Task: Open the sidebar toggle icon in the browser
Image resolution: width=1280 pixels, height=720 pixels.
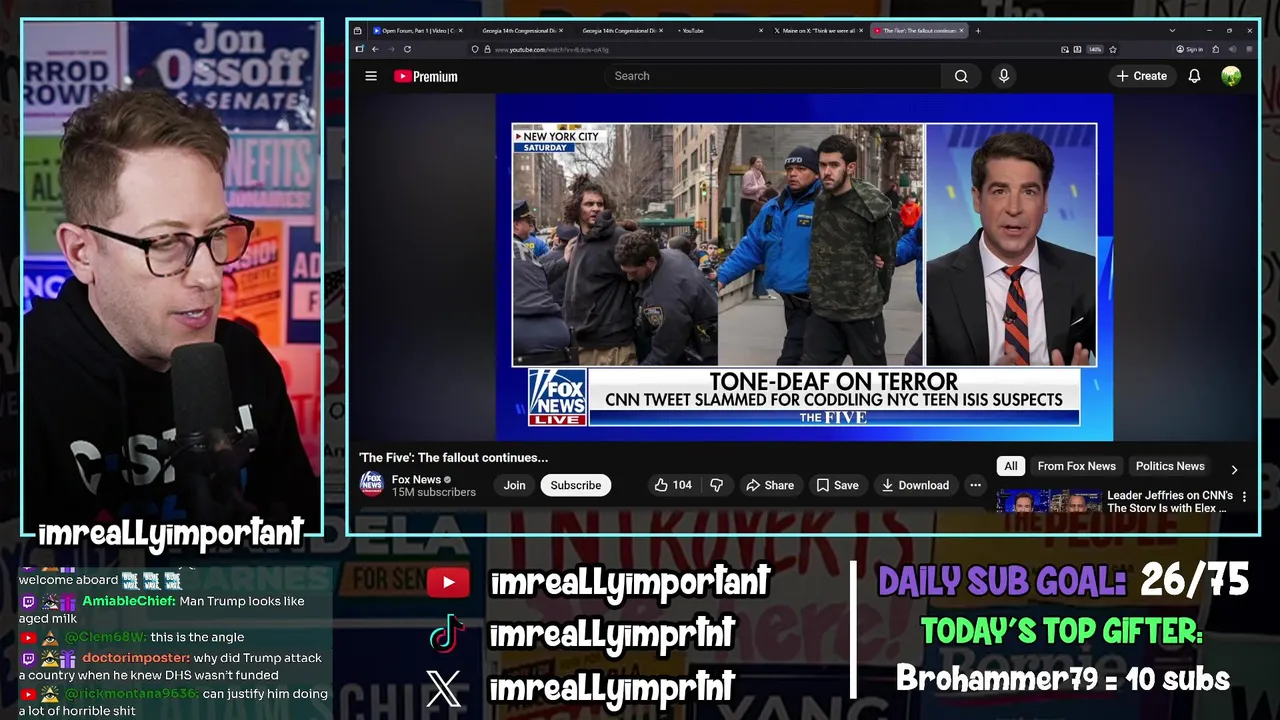Action: (x=359, y=49)
